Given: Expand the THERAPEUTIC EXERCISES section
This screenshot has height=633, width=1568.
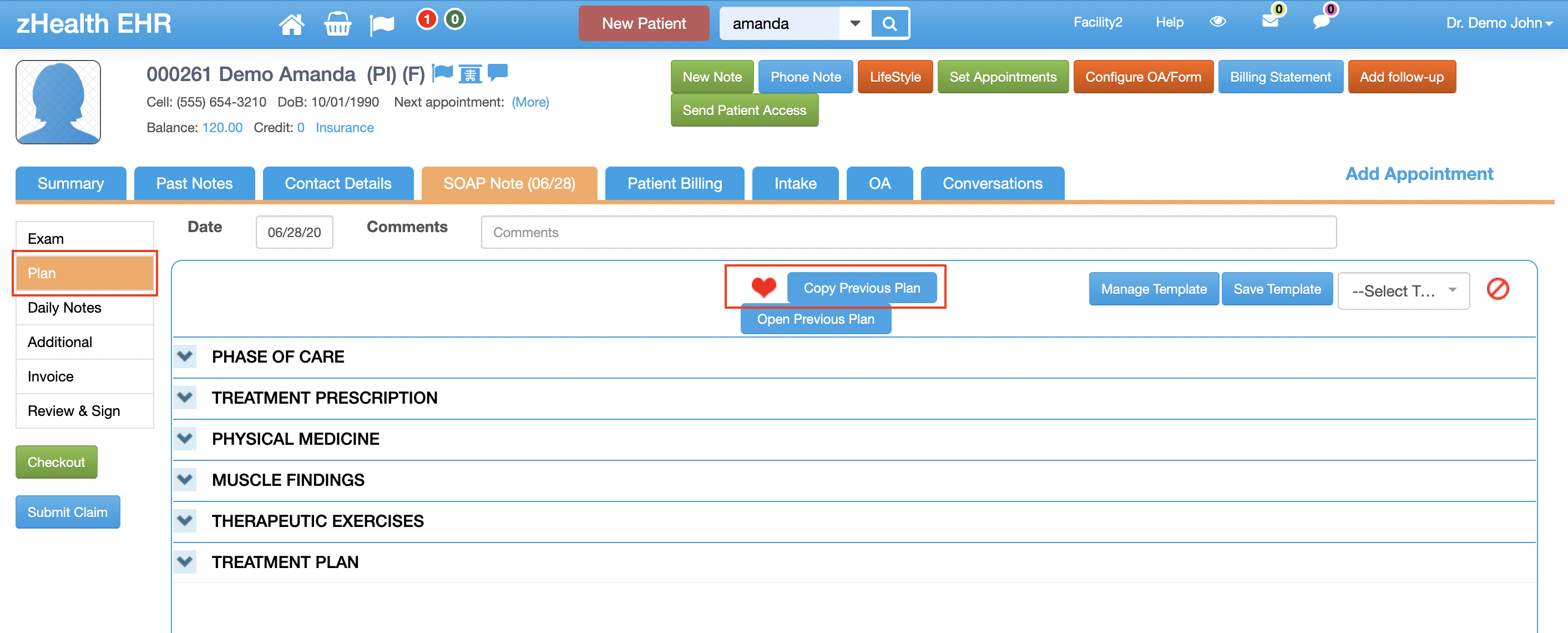Looking at the screenshot, I should coord(185,520).
